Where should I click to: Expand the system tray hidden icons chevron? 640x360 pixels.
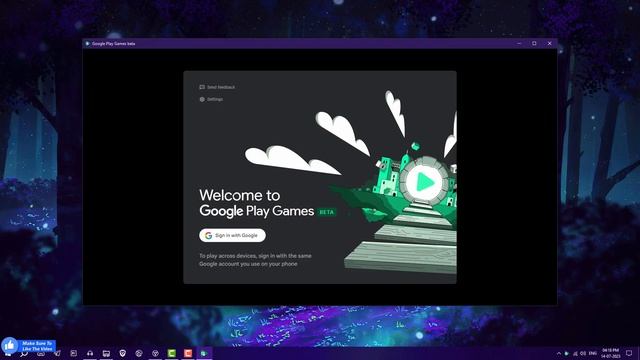pyautogui.click(x=559, y=353)
